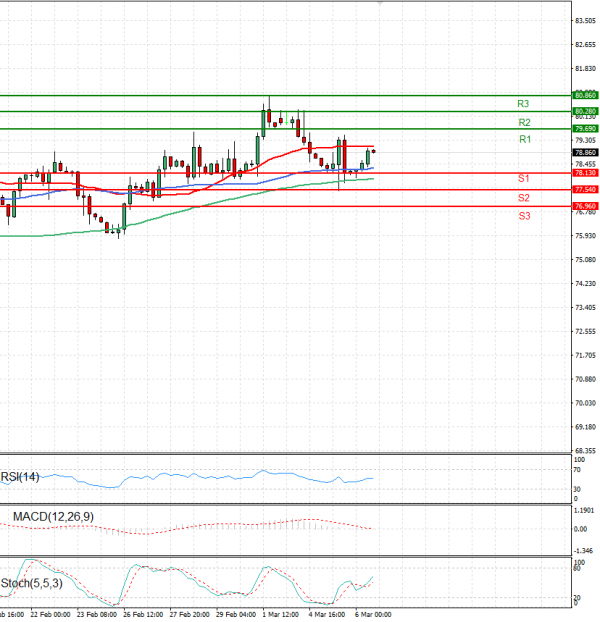Click the 26 Feb 12:00 time label
The image size is (600, 622).
coord(143,614)
